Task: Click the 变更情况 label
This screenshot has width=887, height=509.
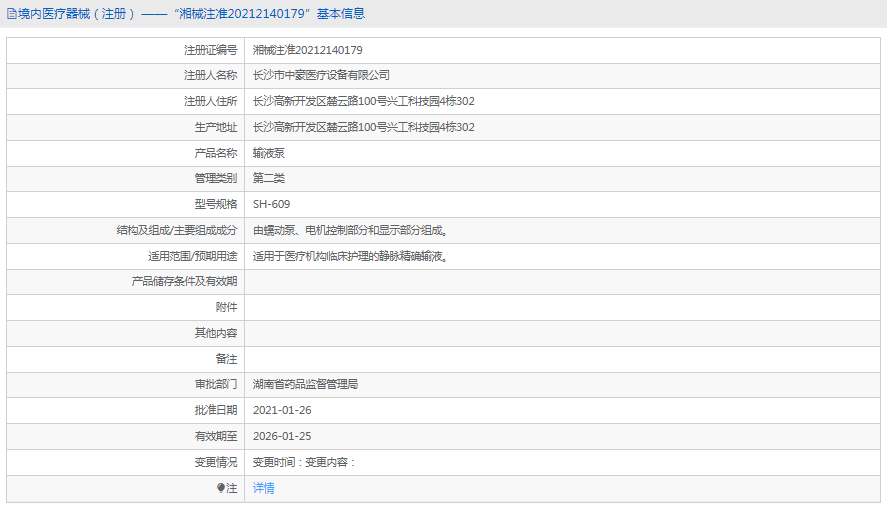Action: 216,463
